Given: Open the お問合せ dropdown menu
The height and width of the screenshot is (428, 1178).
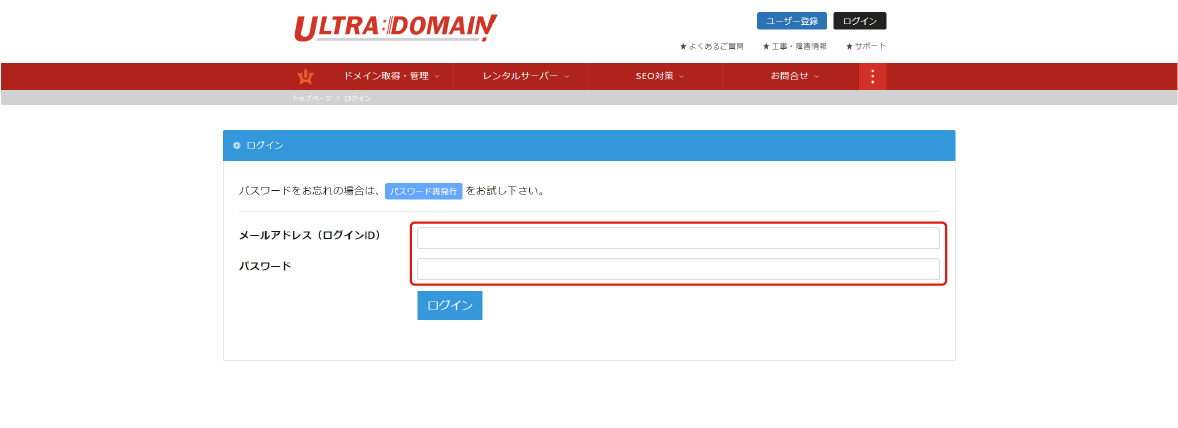Looking at the screenshot, I should click(794, 76).
